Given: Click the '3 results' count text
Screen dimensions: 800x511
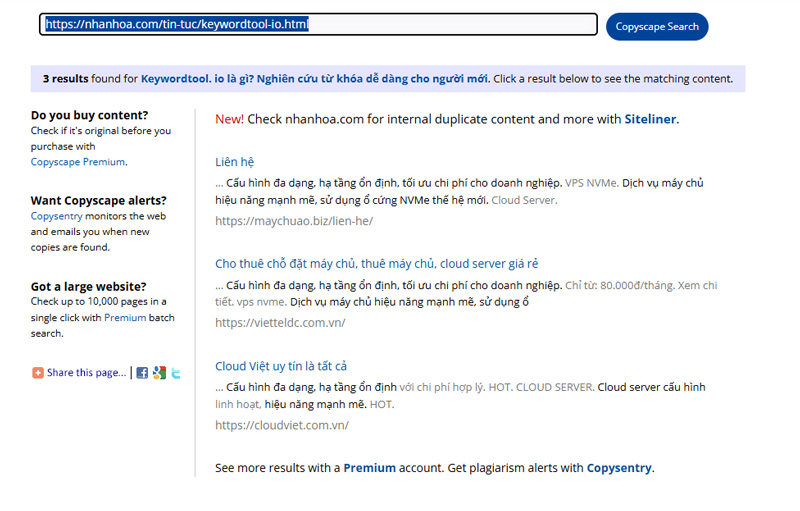Looking at the screenshot, I should (65, 79).
